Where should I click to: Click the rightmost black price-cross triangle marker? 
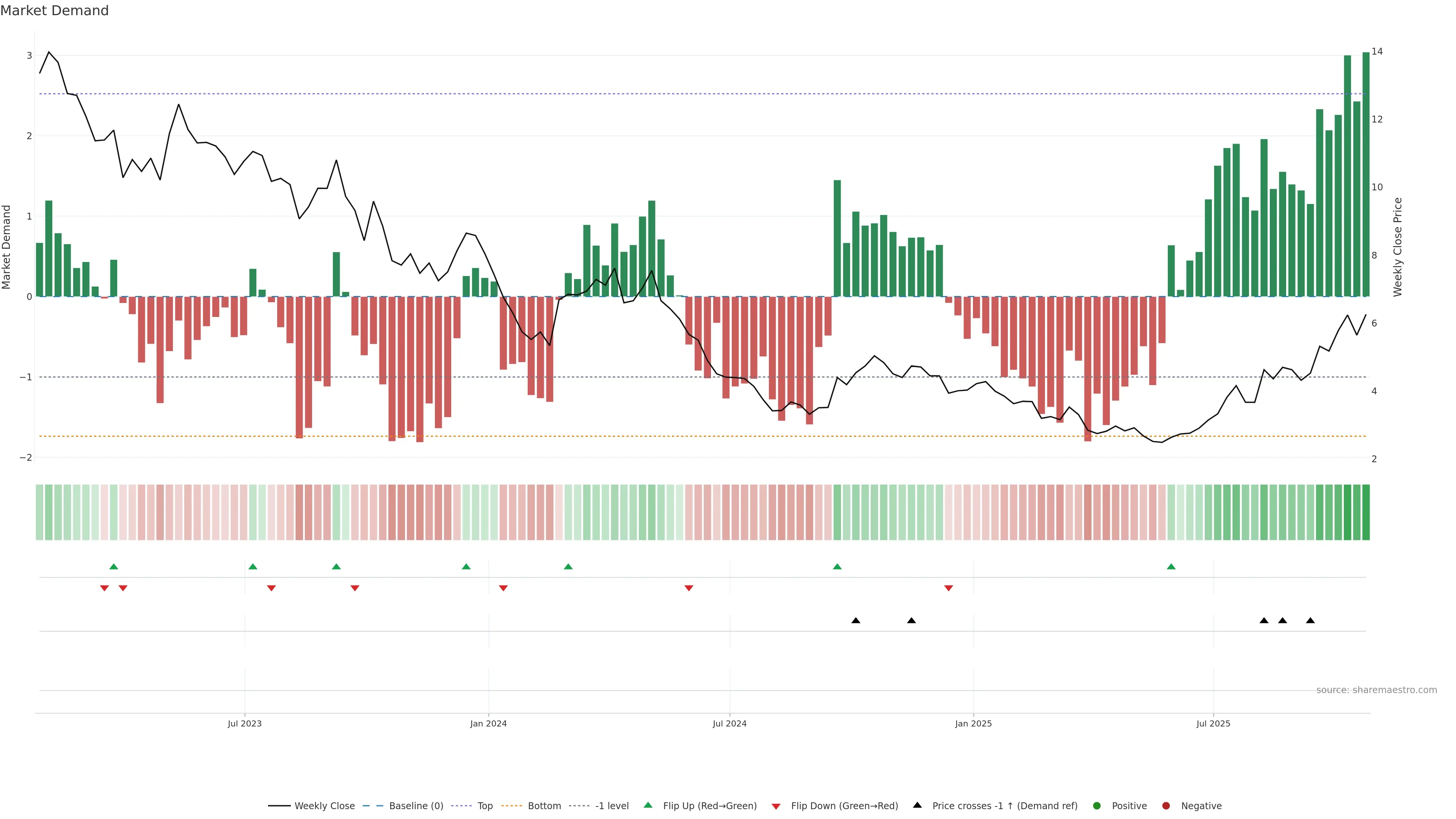point(1310,621)
